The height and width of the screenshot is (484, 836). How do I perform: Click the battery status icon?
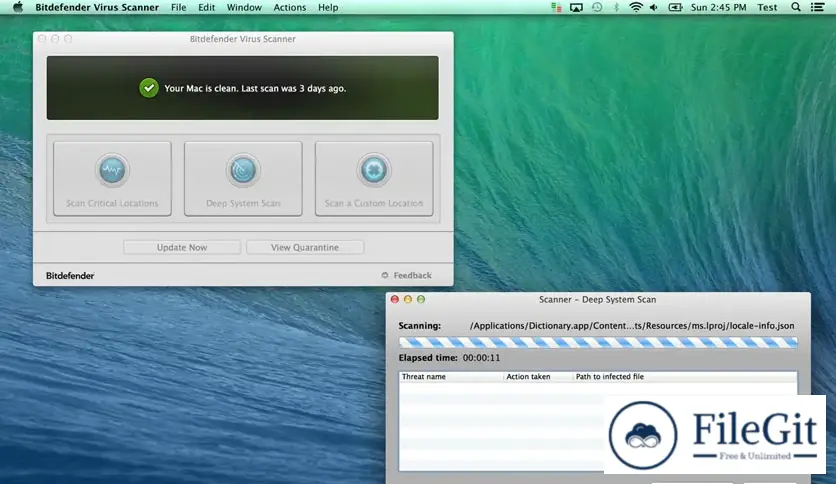(x=676, y=7)
